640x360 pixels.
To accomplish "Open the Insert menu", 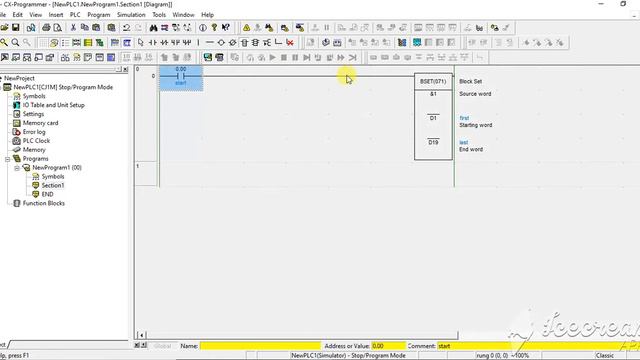I will (56, 15).
